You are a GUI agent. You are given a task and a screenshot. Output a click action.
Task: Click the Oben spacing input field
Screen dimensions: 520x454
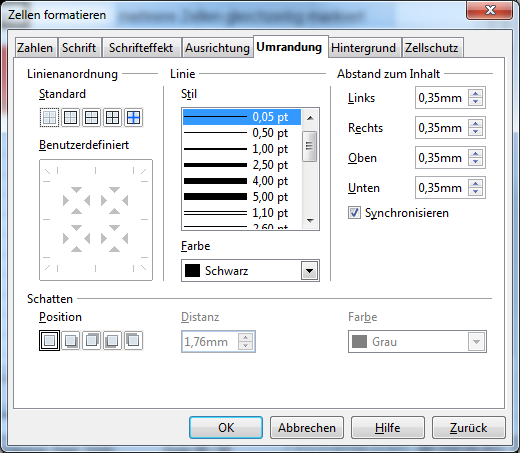442,158
